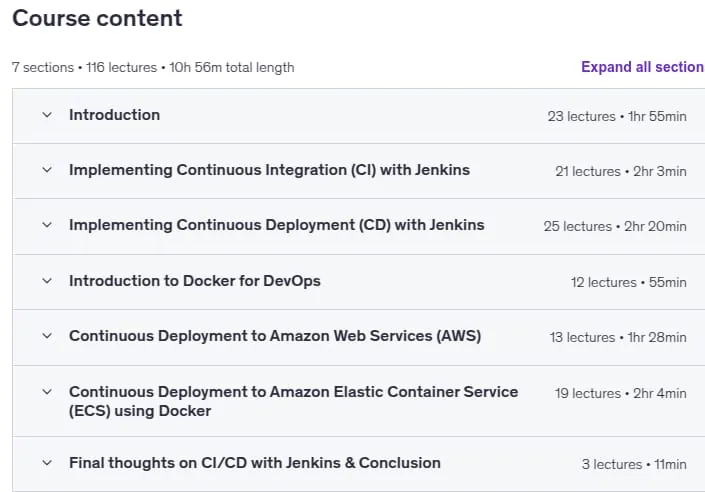This screenshot has height=492, width=705.
Task: Click the 3 lectures 11min label
Action: pos(634,464)
